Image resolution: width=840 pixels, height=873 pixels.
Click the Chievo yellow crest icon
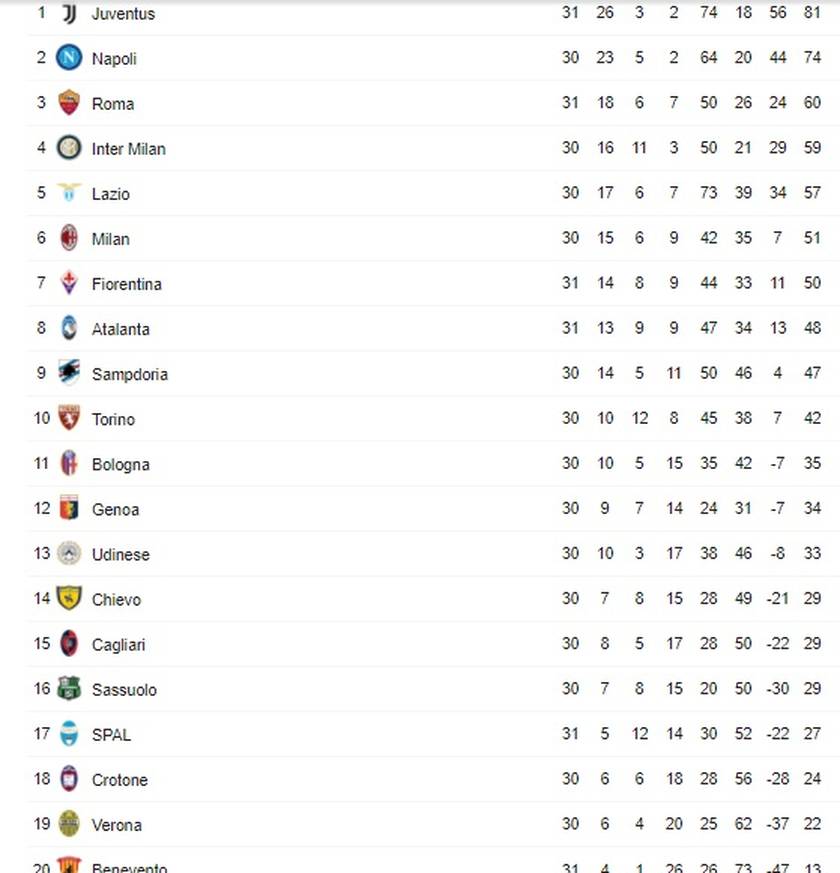click(x=69, y=599)
